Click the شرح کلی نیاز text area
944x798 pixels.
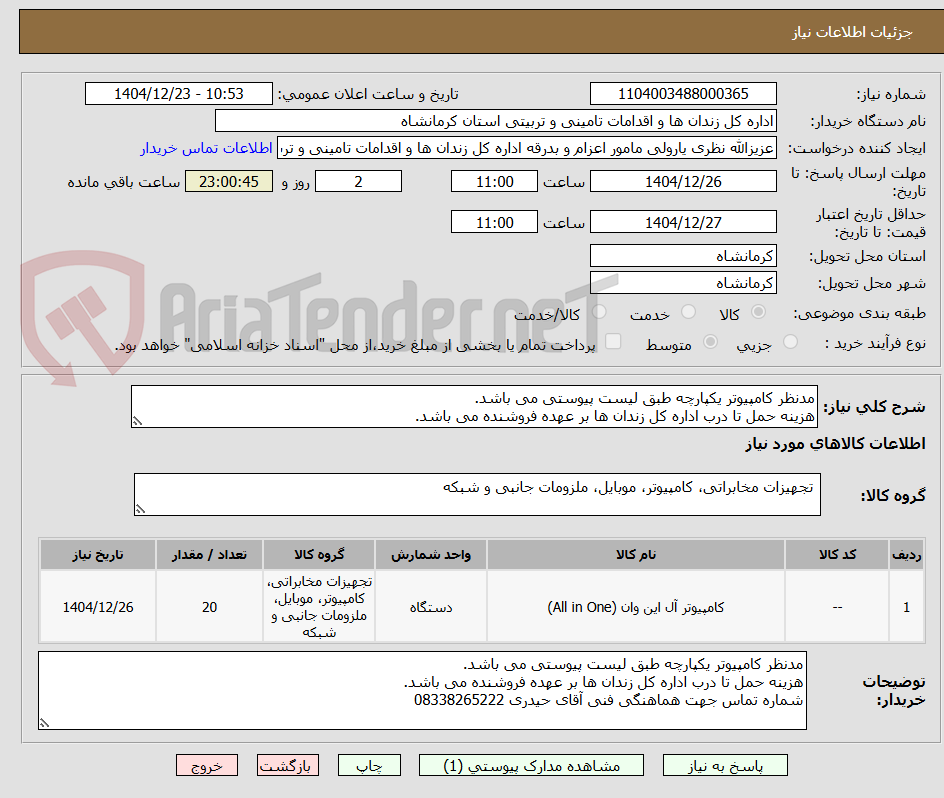tap(474, 407)
